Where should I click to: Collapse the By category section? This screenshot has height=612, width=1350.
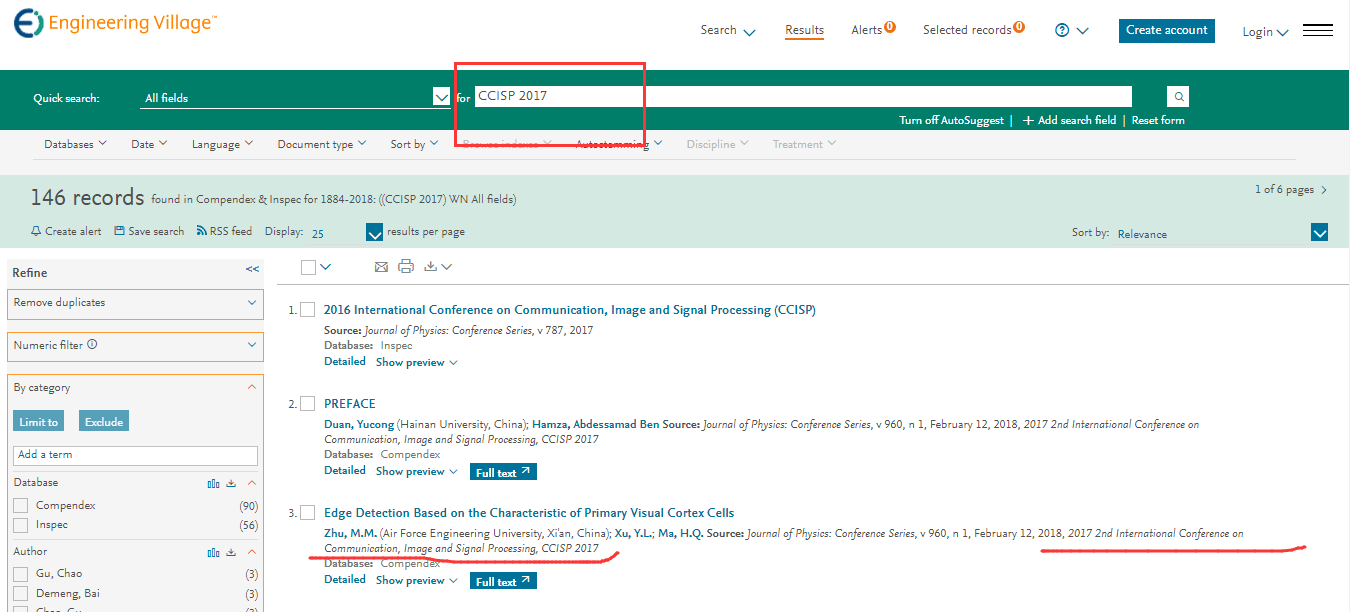pos(252,388)
